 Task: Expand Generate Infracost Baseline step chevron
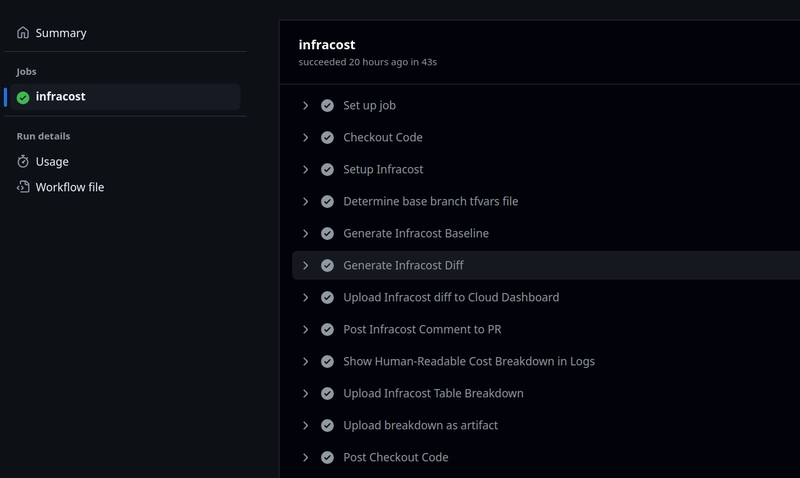[x=305, y=234]
